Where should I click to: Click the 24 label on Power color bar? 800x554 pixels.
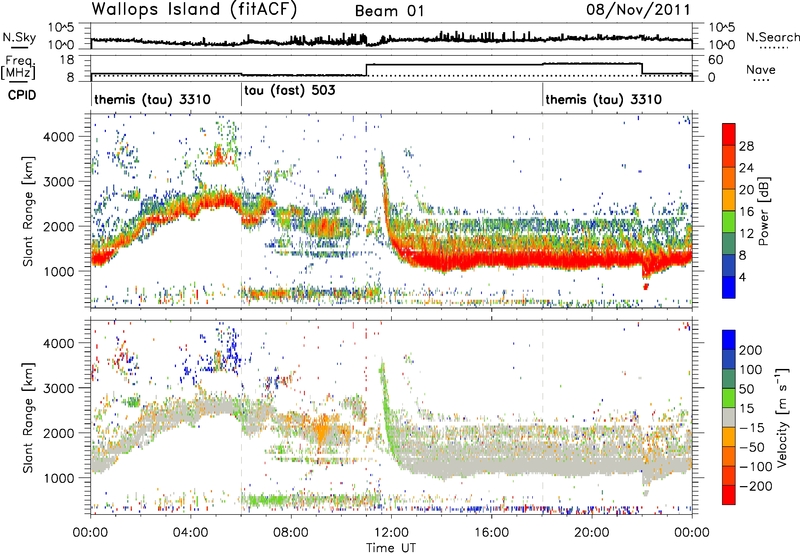(746, 168)
